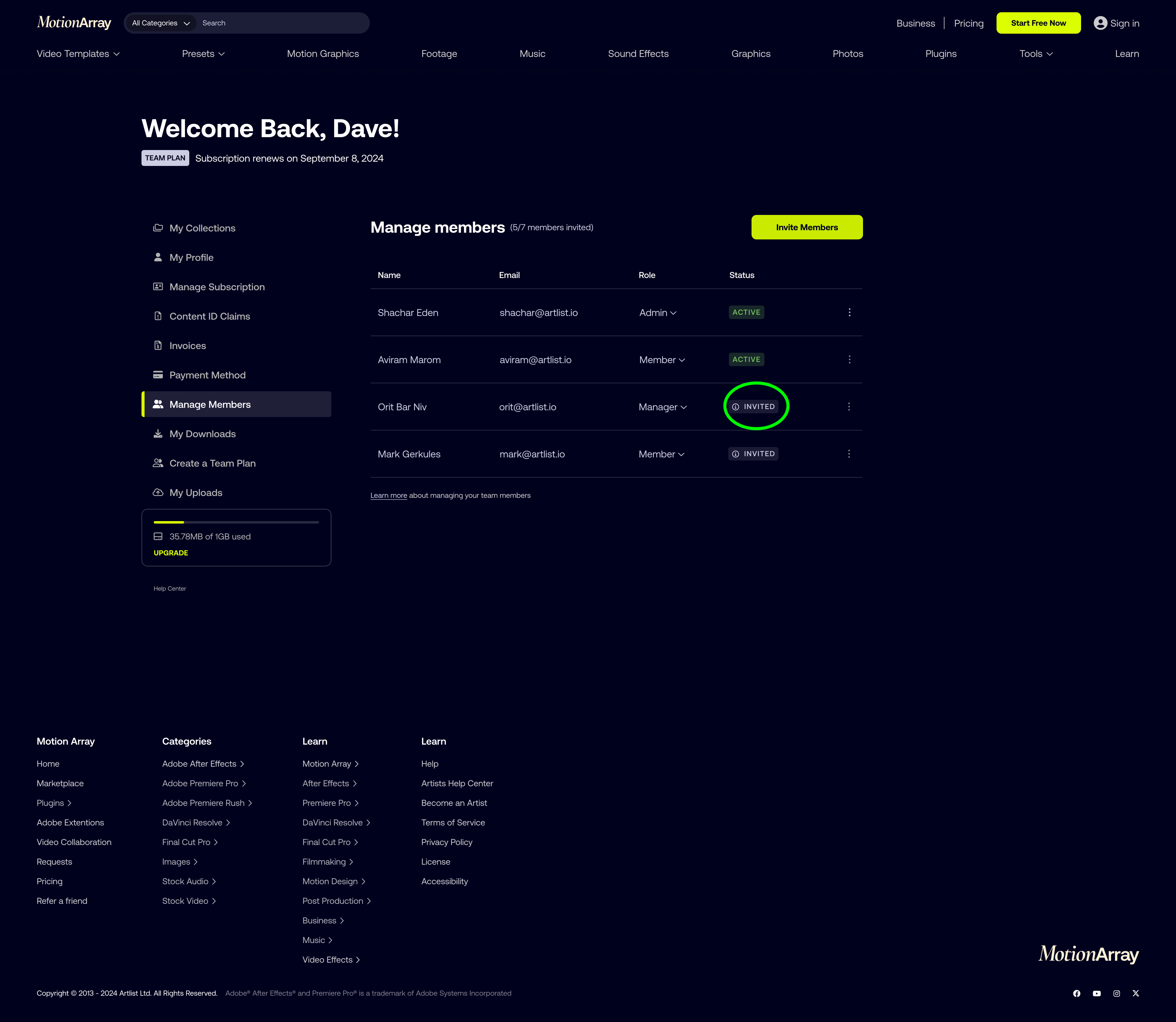Click the YouTube icon in footer
This screenshot has width=1176, height=1022.
point(1097,994)
